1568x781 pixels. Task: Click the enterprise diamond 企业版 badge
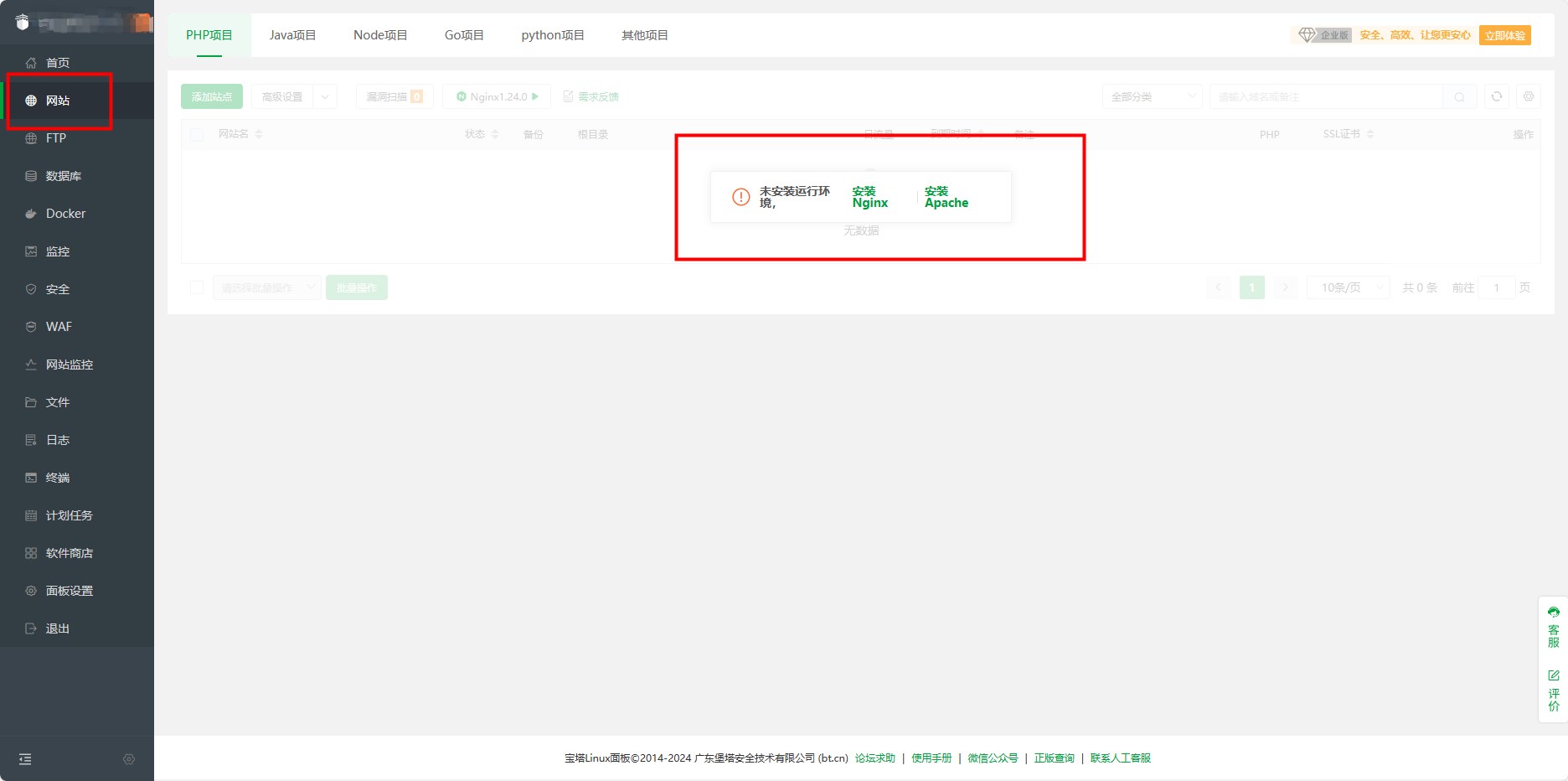tap(1324, 35)
